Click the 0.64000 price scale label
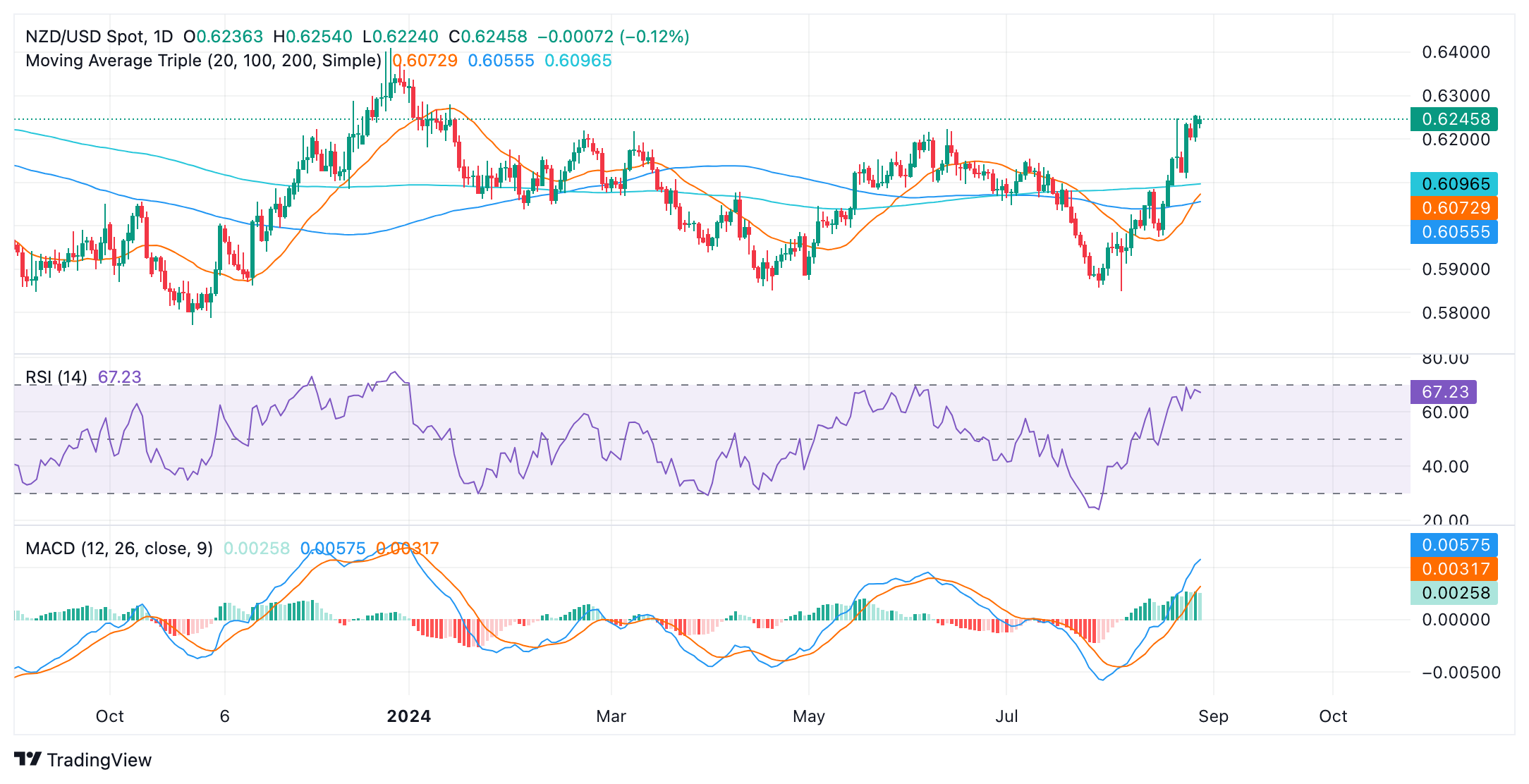The height and width of the screenshot is (784, 1529). click(1456, 52)
